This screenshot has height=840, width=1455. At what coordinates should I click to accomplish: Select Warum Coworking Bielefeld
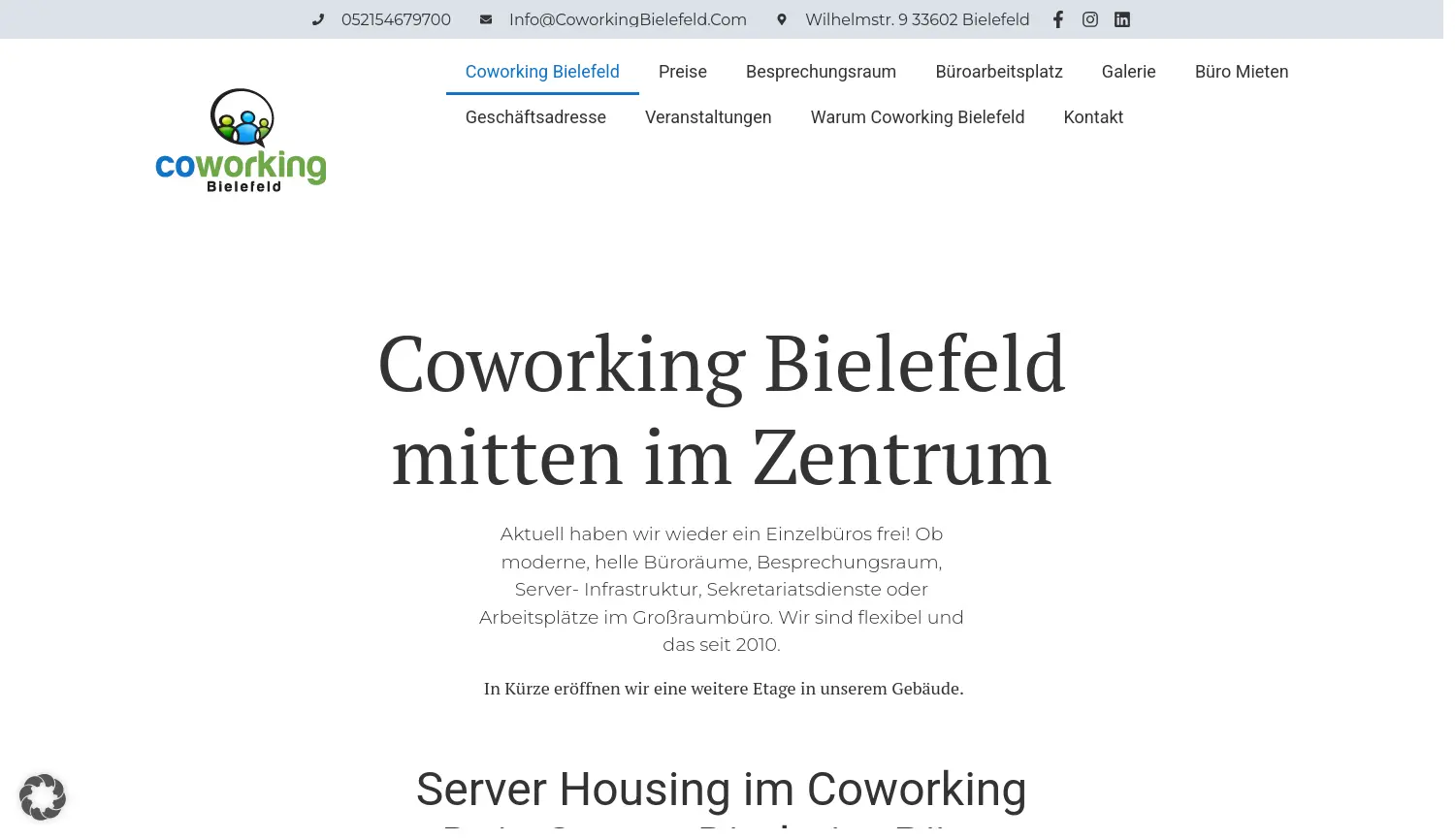coord(918,116)
